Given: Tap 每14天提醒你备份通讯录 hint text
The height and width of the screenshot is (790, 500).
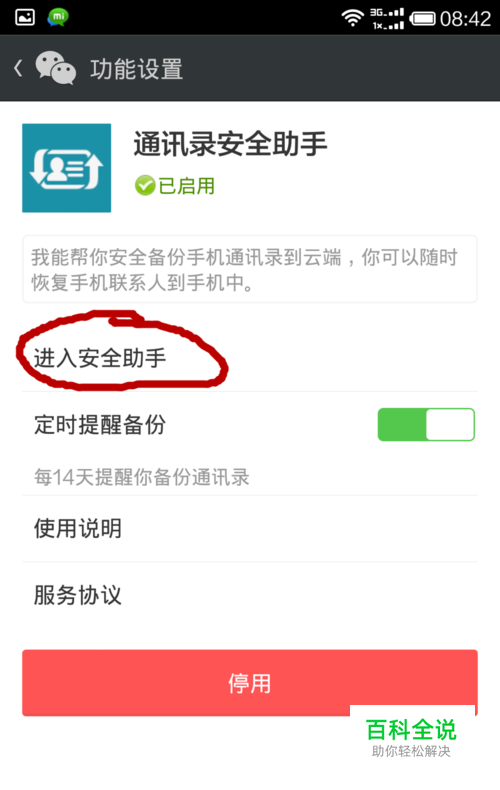Looking at the screenshot, I should click(142, 477).
